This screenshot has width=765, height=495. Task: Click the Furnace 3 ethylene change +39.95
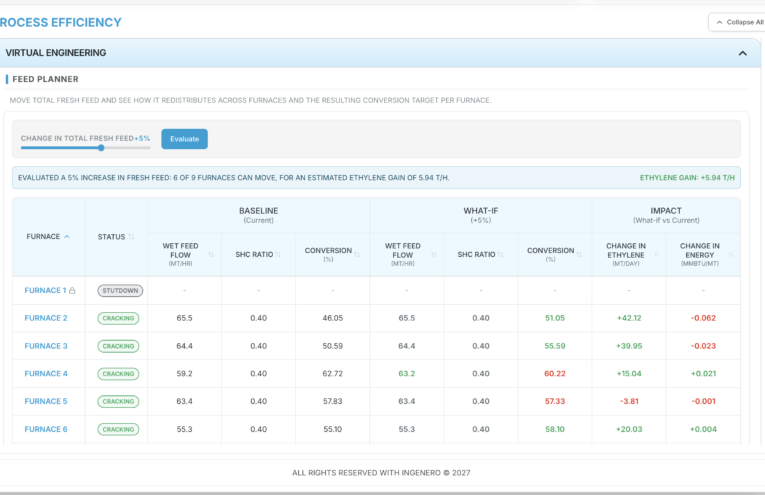pyautogui.click(x=629, y=346)
